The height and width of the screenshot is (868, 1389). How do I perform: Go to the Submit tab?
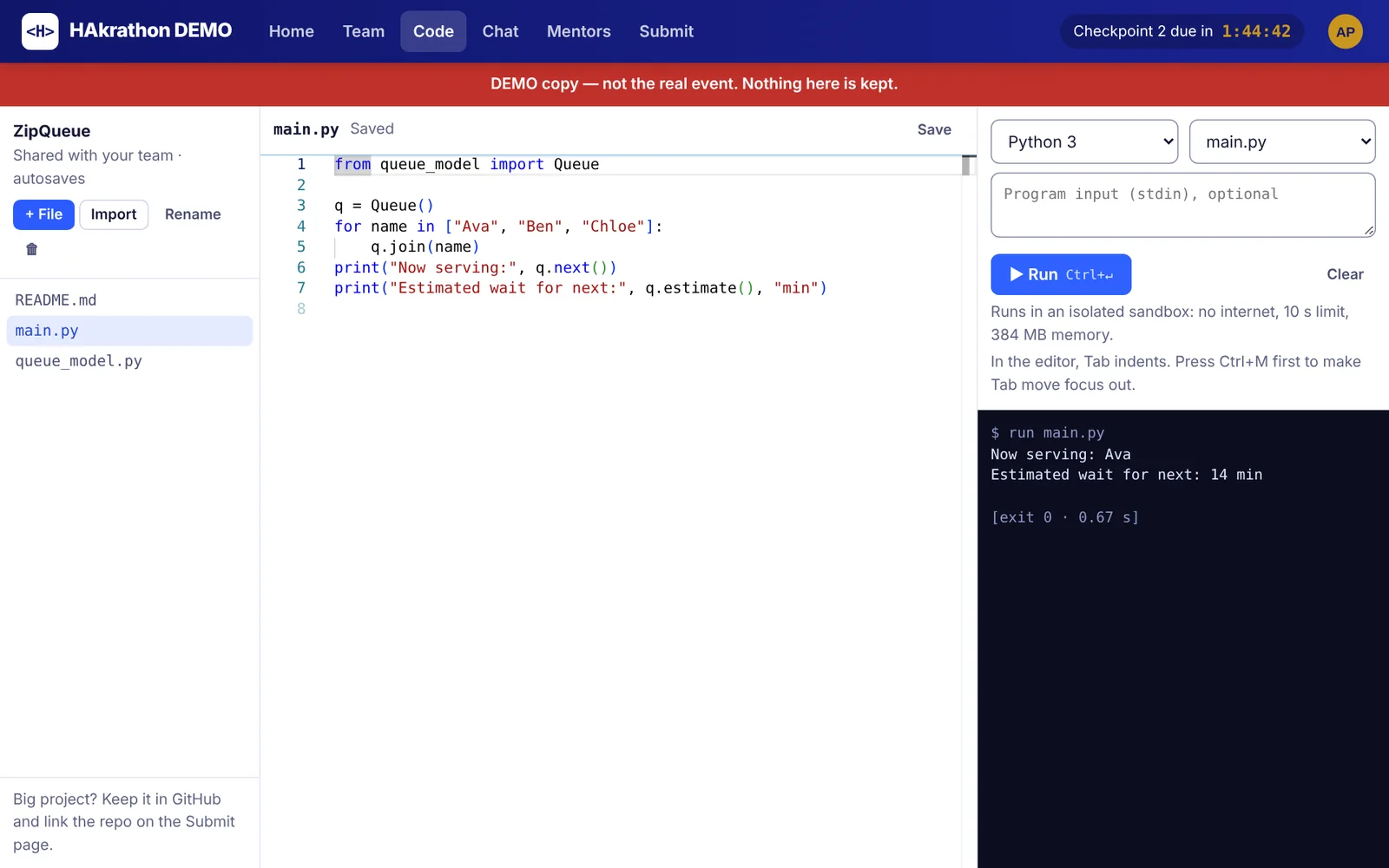667,31
